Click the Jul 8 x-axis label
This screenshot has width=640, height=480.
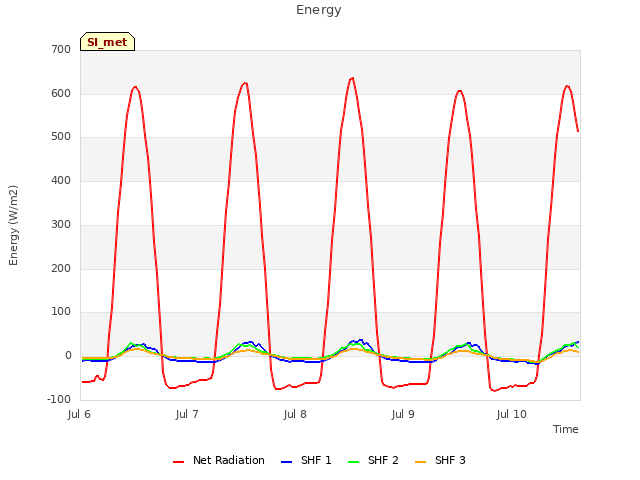pyautogui.click(x=295, y=414)
